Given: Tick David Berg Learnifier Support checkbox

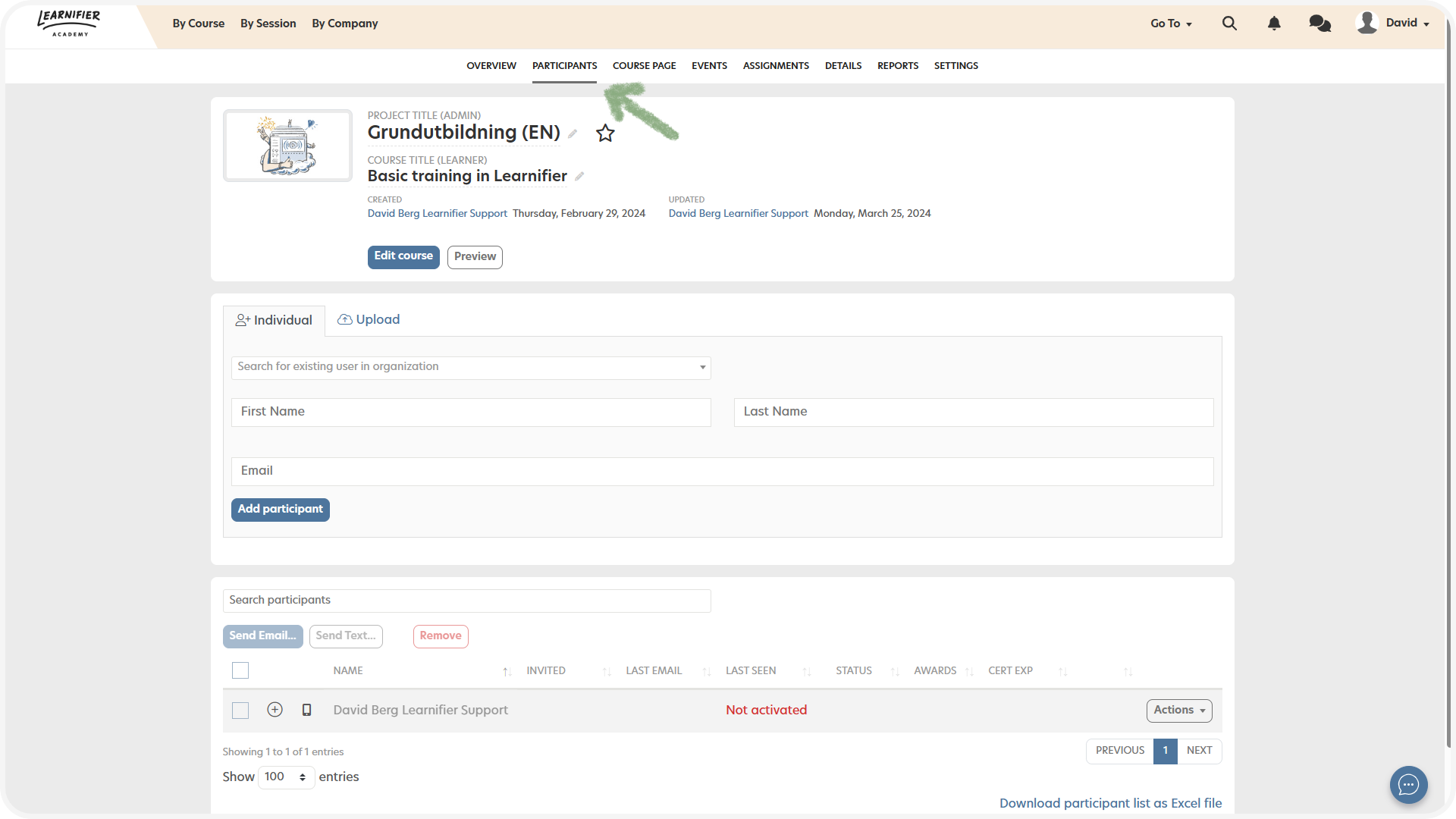Looking at the screenshot, I should pos(240,711).
